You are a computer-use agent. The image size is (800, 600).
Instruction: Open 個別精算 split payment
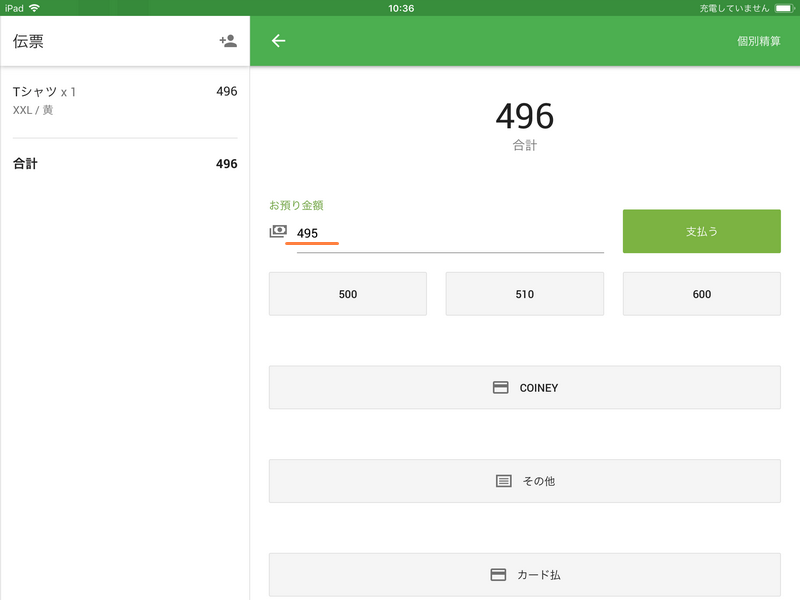coord(758,41)
